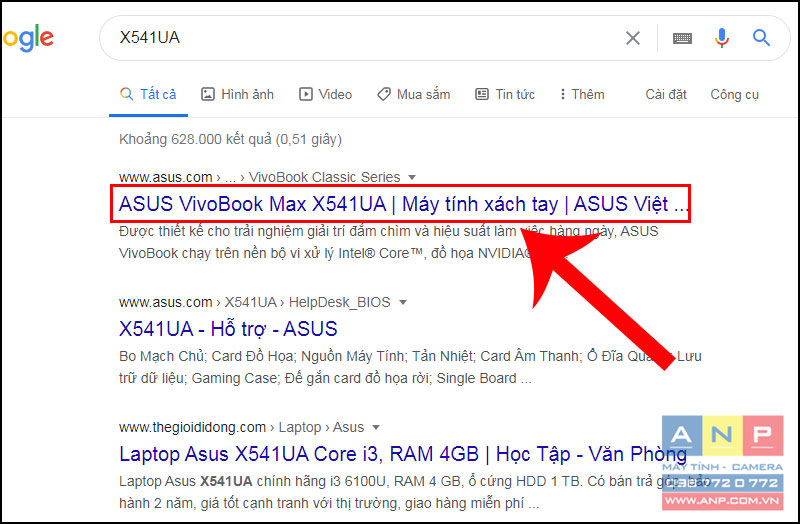Click the www.thegioididong.com breadcrumb URL
Viewport: 800px width, 524px height.
point(241,427)
